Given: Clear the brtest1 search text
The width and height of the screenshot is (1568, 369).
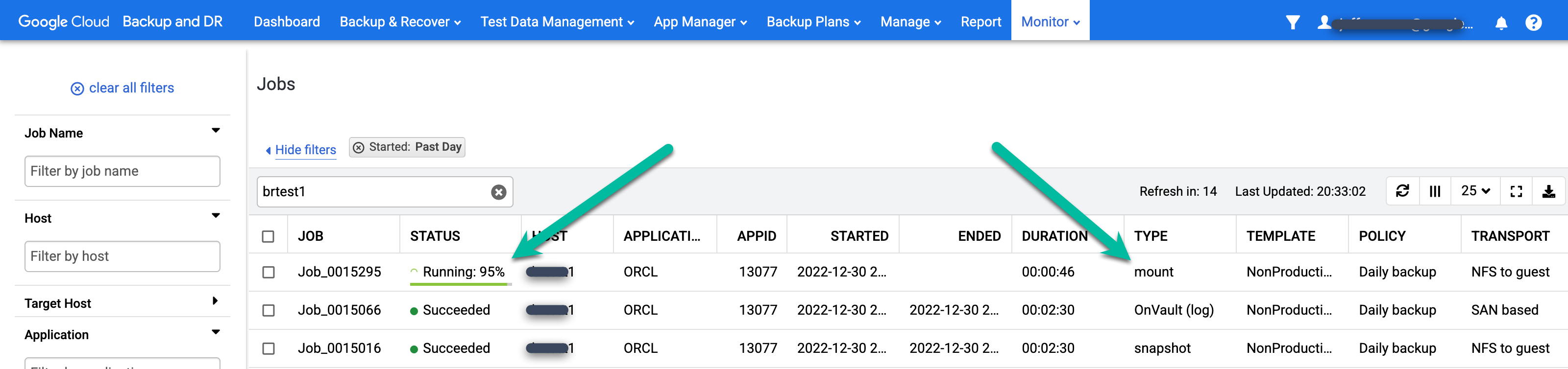Looking at the screenshot, I should [x=498, y=192].
